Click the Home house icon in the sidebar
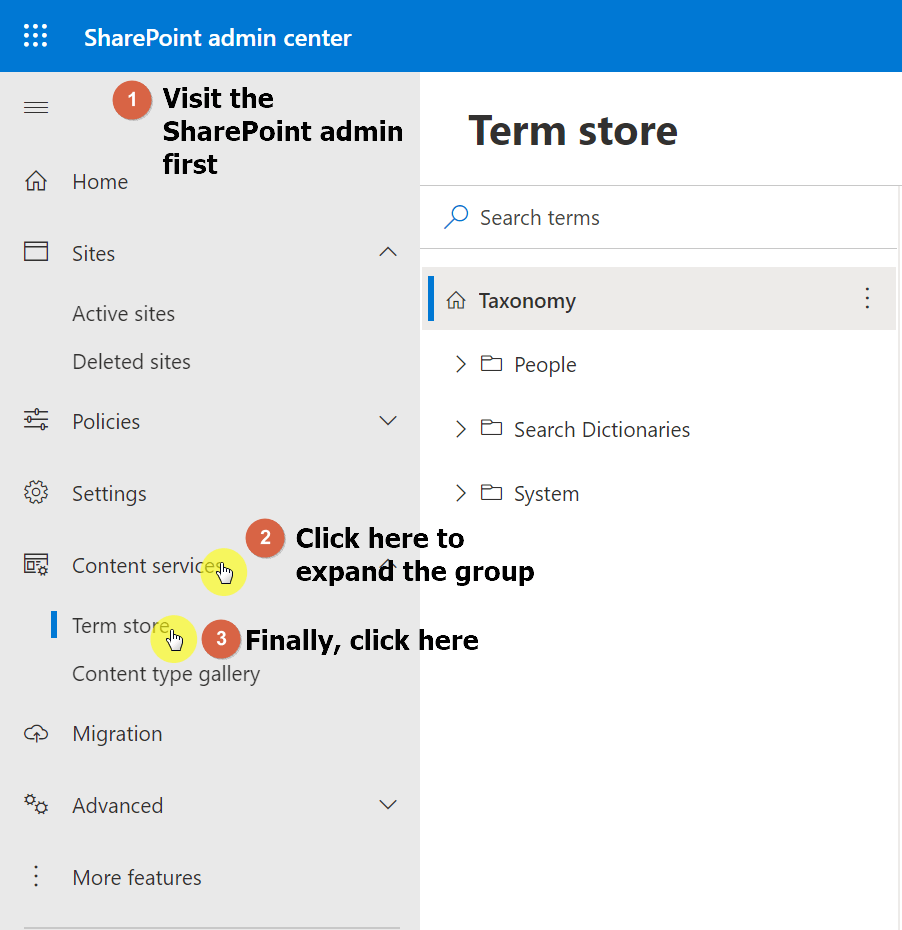This screenshot has width=902, height=930. tap(36, 181)
